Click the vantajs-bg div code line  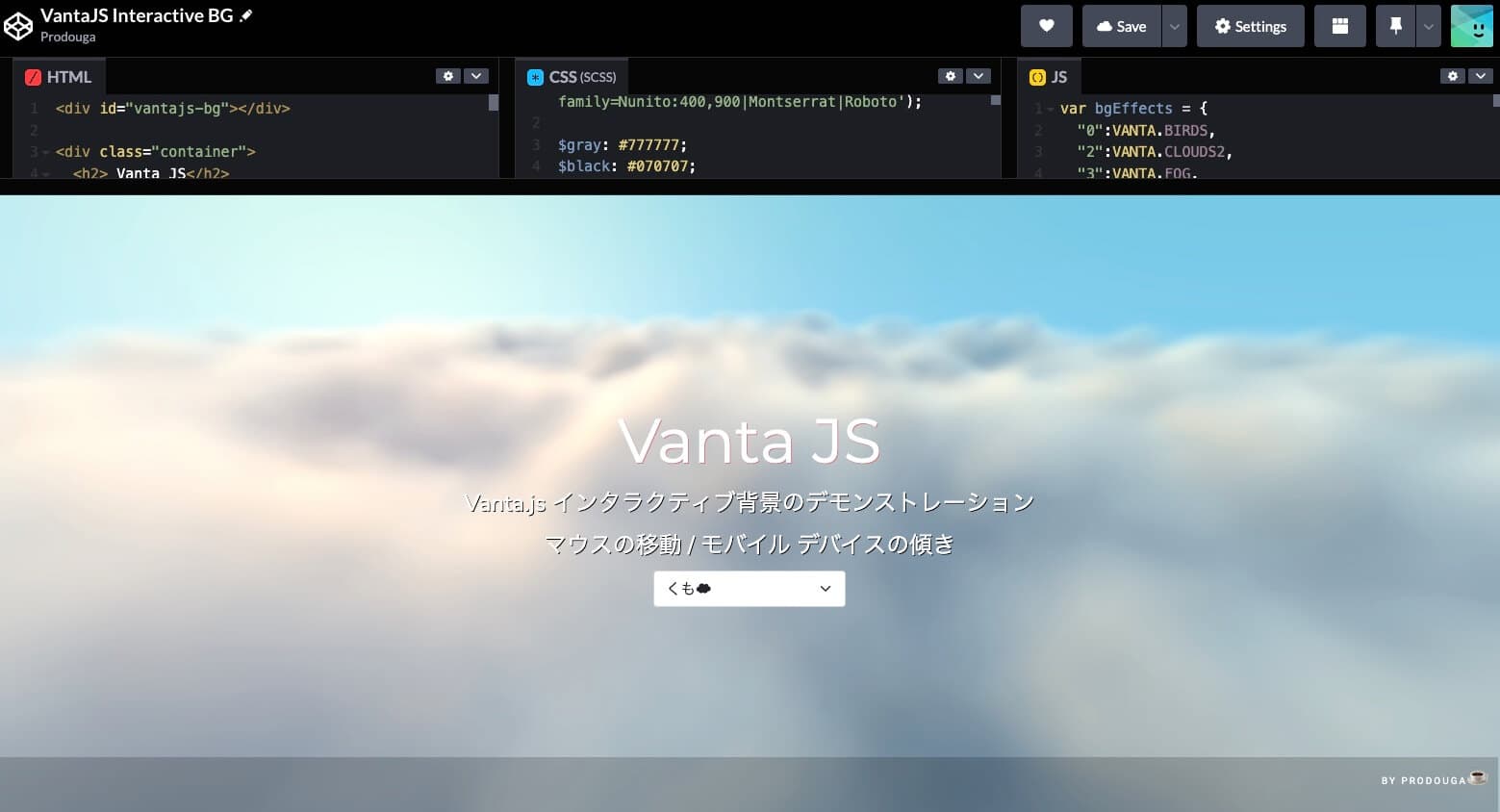coord(173,108)
